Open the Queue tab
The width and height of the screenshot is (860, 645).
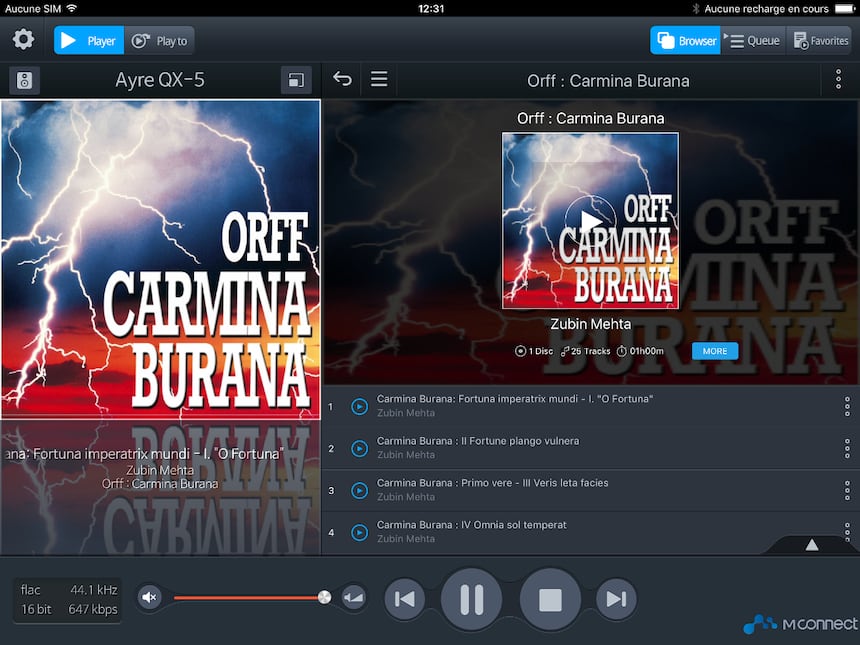pos(754,41)
